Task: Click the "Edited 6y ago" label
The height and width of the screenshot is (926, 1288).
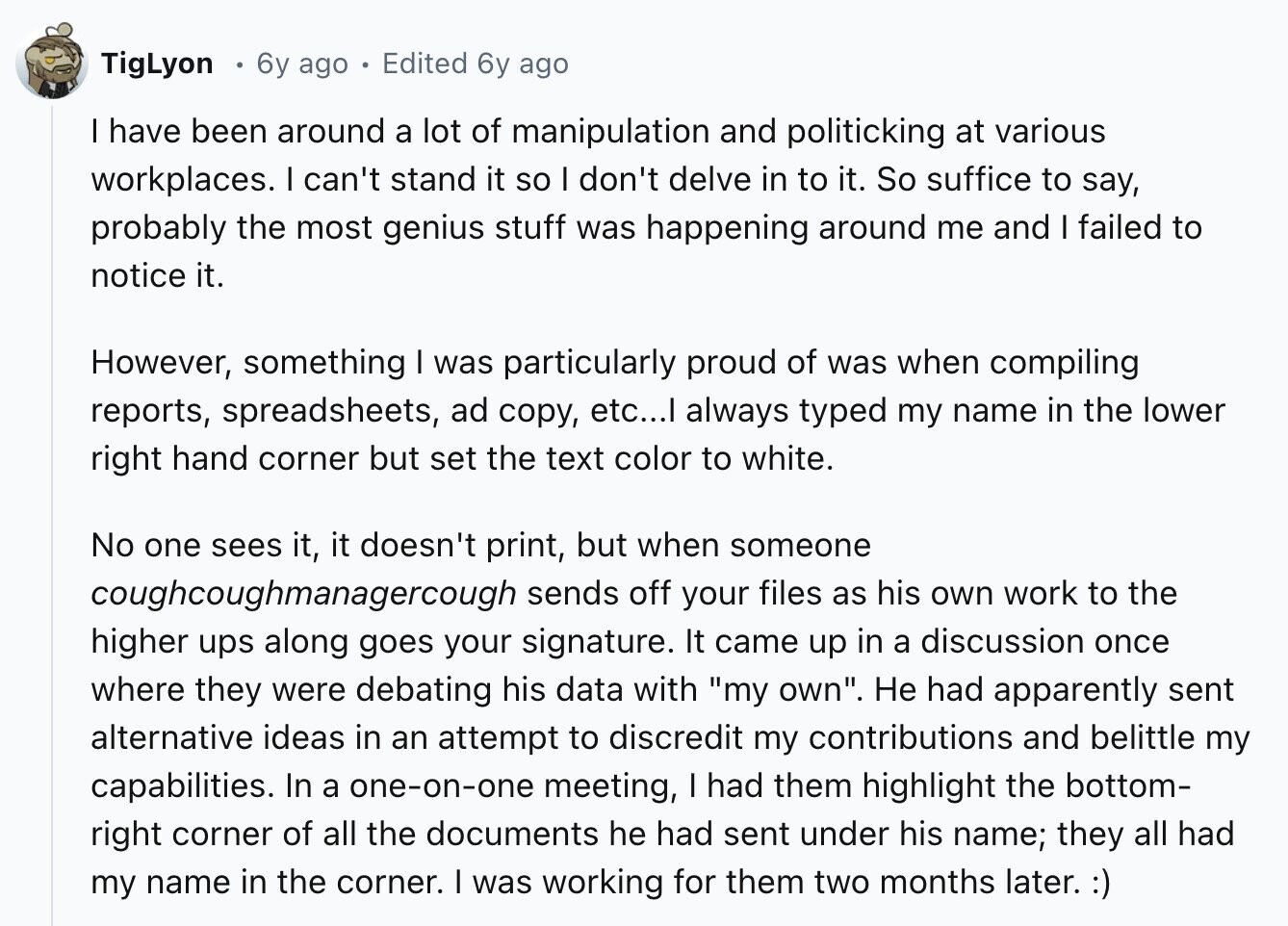Action: point(475,64)
